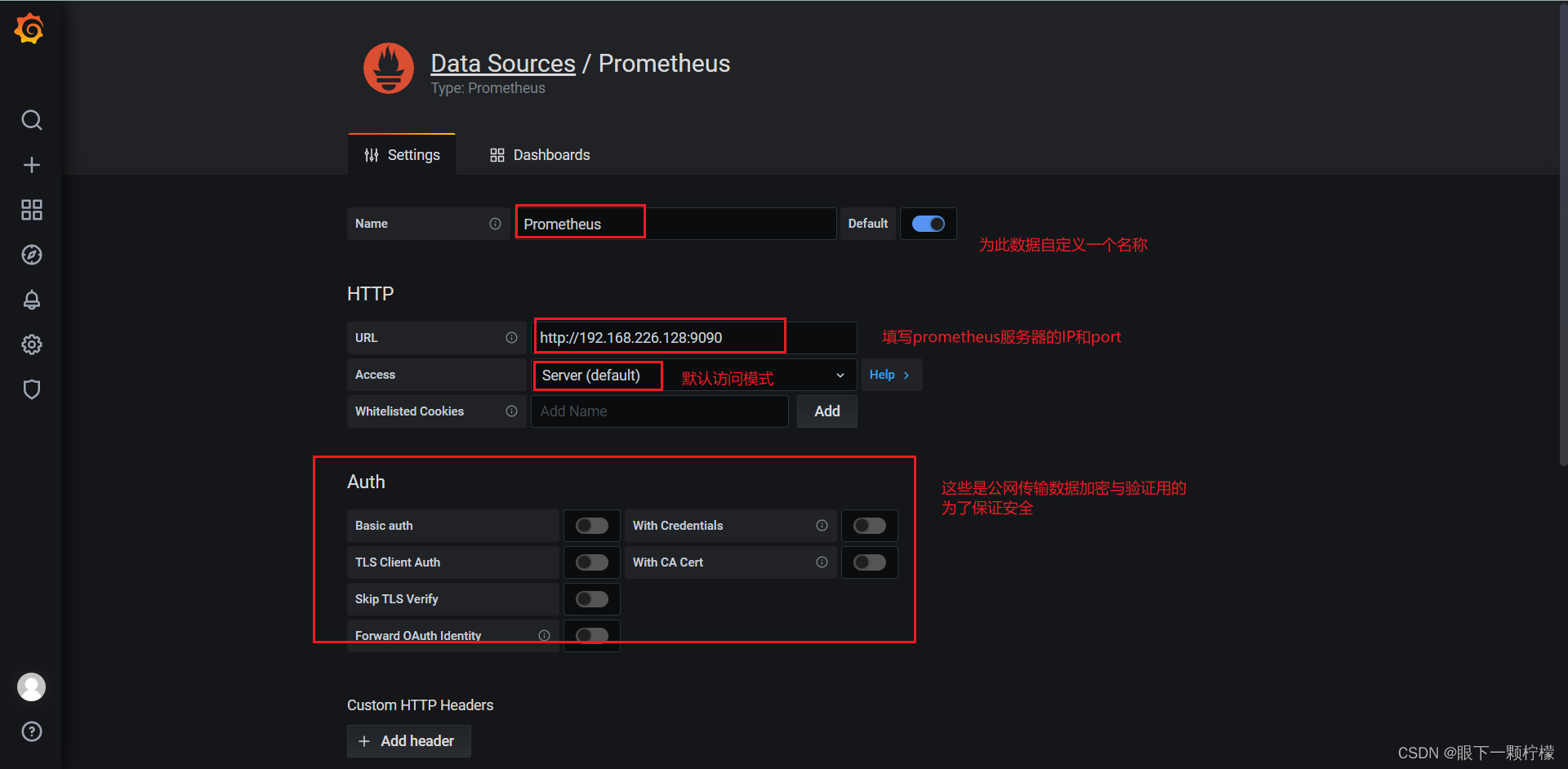Viewport: 1568px width, 769px height.
Task: Click info icon next to With CA Cert
Action: [x=822, y=562]
